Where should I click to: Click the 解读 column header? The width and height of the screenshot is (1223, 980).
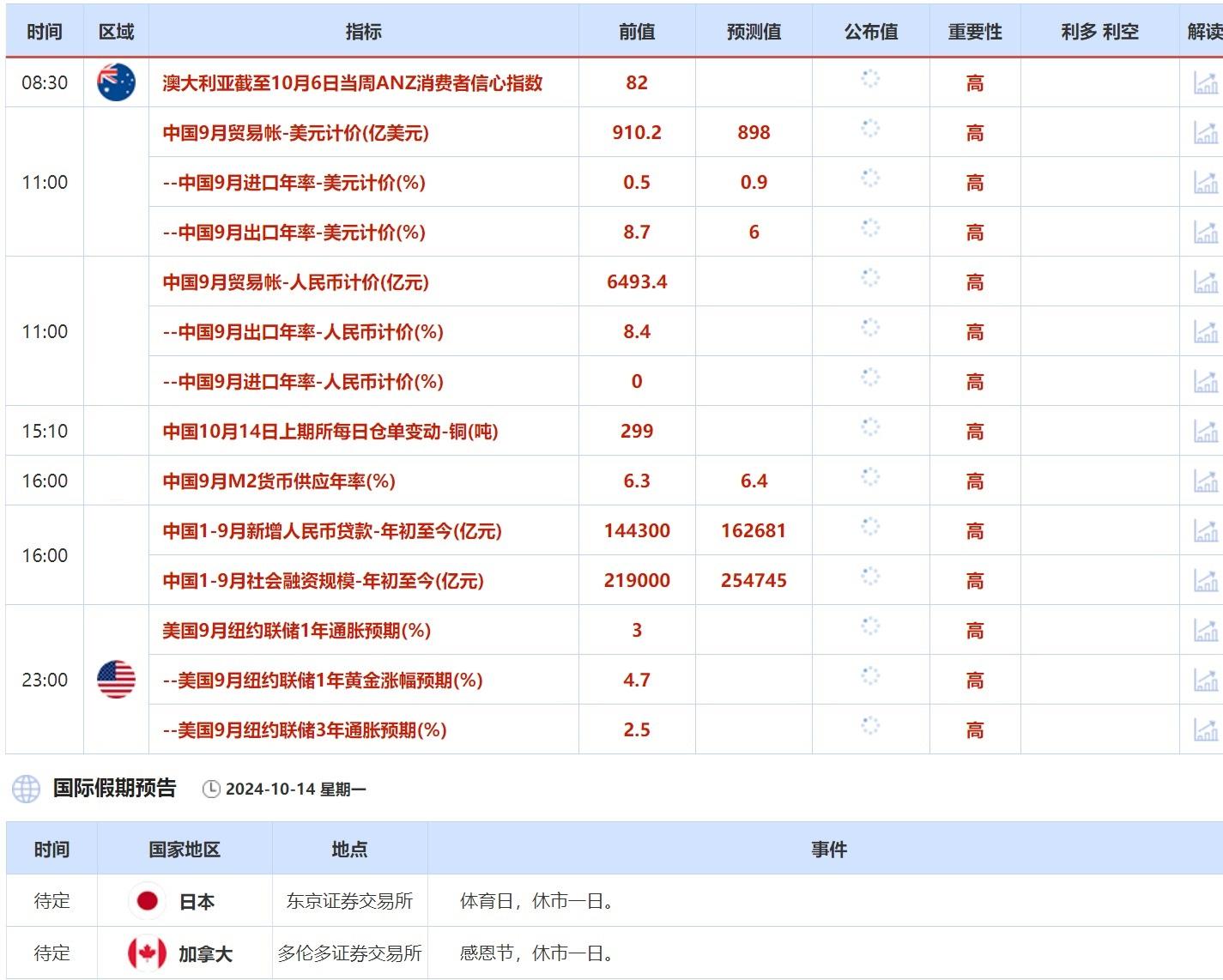[1205, 31]
